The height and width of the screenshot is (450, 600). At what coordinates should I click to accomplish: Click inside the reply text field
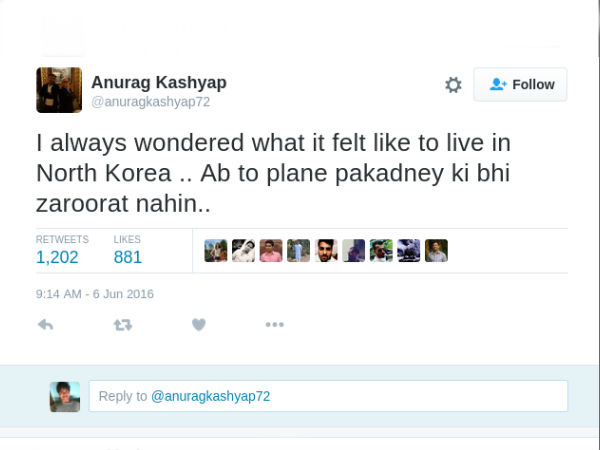coord(328,396)
